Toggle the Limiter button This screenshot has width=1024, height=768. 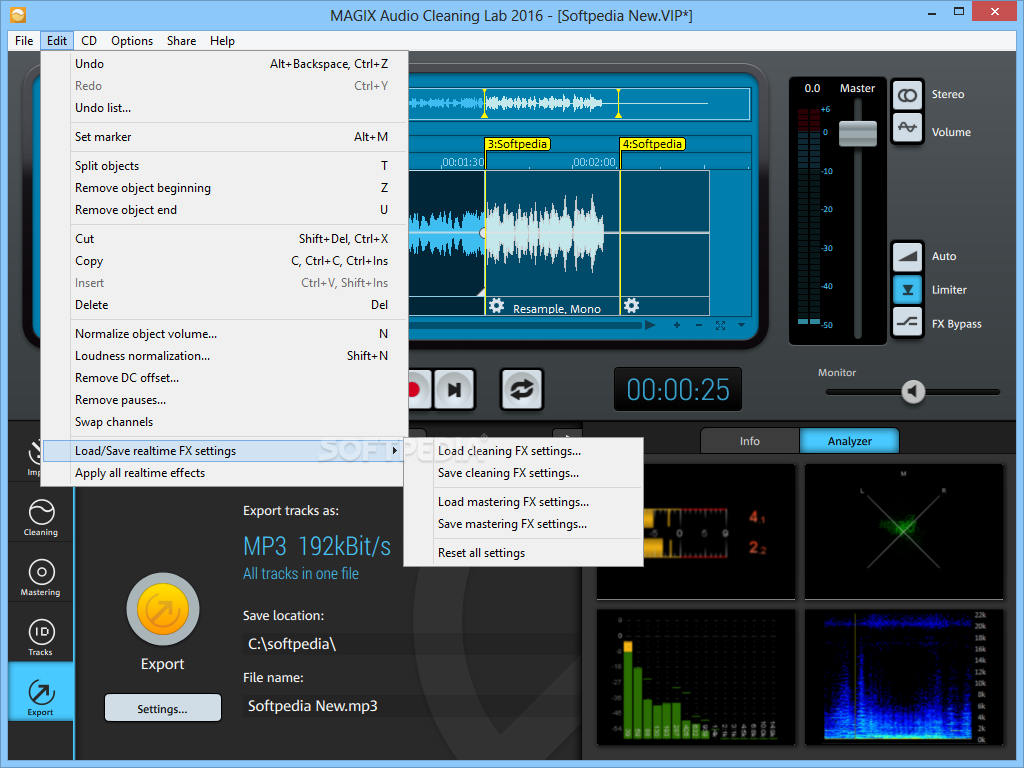tap(907, 289)
